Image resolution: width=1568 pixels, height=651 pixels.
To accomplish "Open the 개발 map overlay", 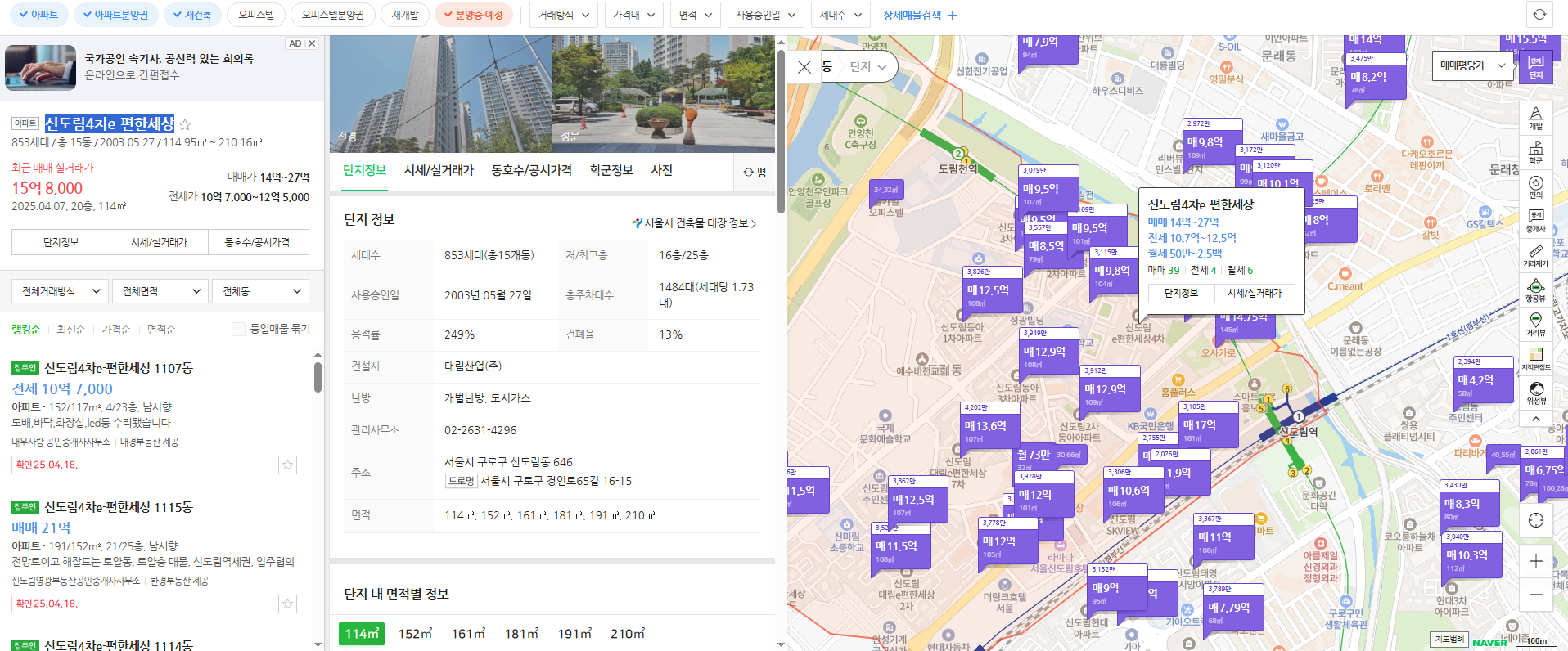I will (x=1536, y=118).
